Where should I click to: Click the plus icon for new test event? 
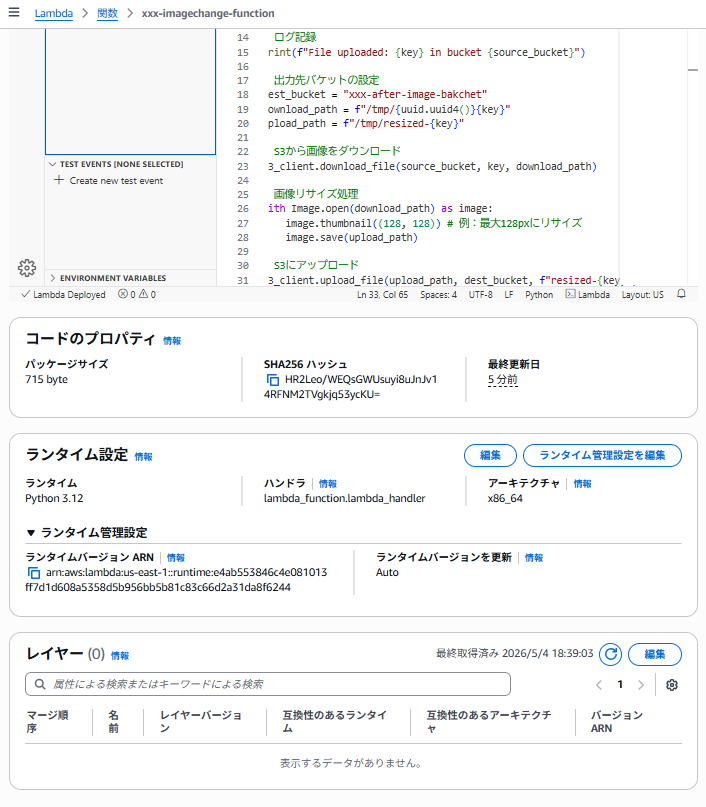click(x=59, y=180)
